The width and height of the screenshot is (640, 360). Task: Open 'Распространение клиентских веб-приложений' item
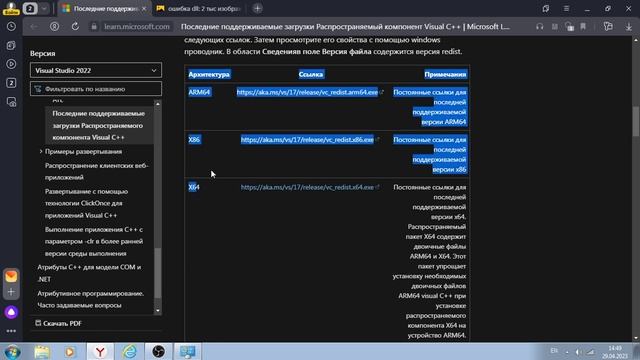[96, 171]
